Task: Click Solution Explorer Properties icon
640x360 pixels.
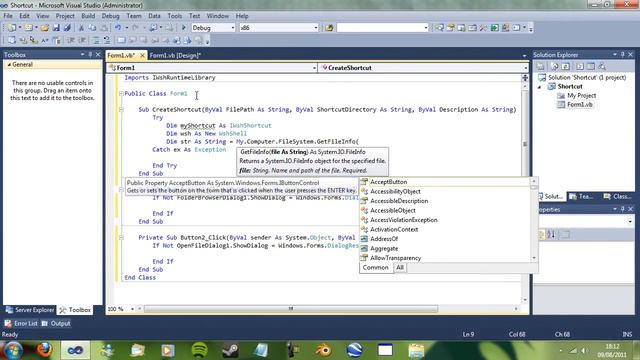Action: click(540, 66)
